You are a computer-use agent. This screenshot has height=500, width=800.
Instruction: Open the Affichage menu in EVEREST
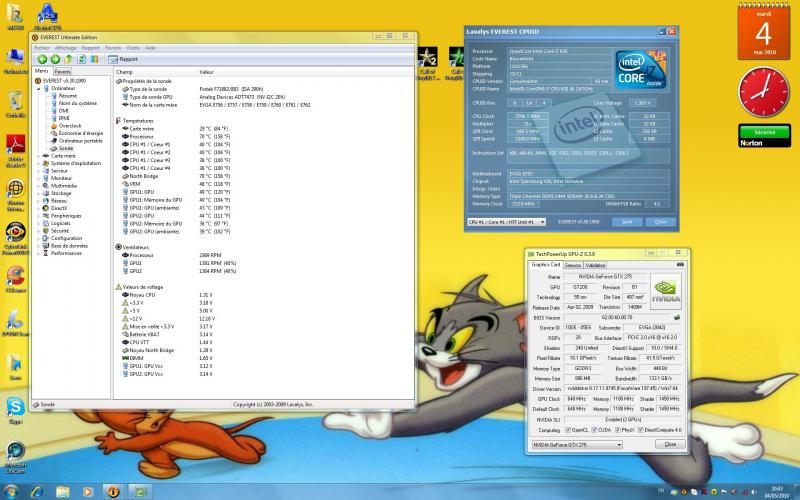(65, 48)
